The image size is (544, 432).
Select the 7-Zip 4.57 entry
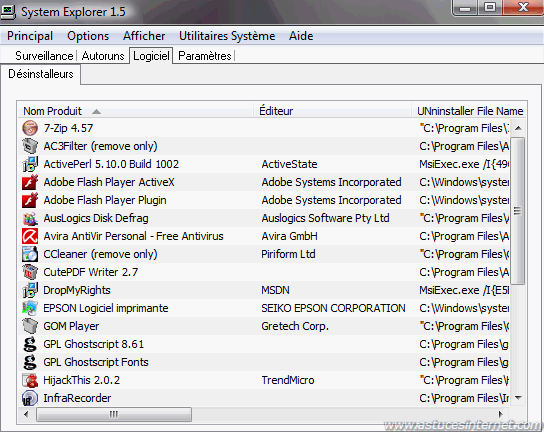(68, 128)
